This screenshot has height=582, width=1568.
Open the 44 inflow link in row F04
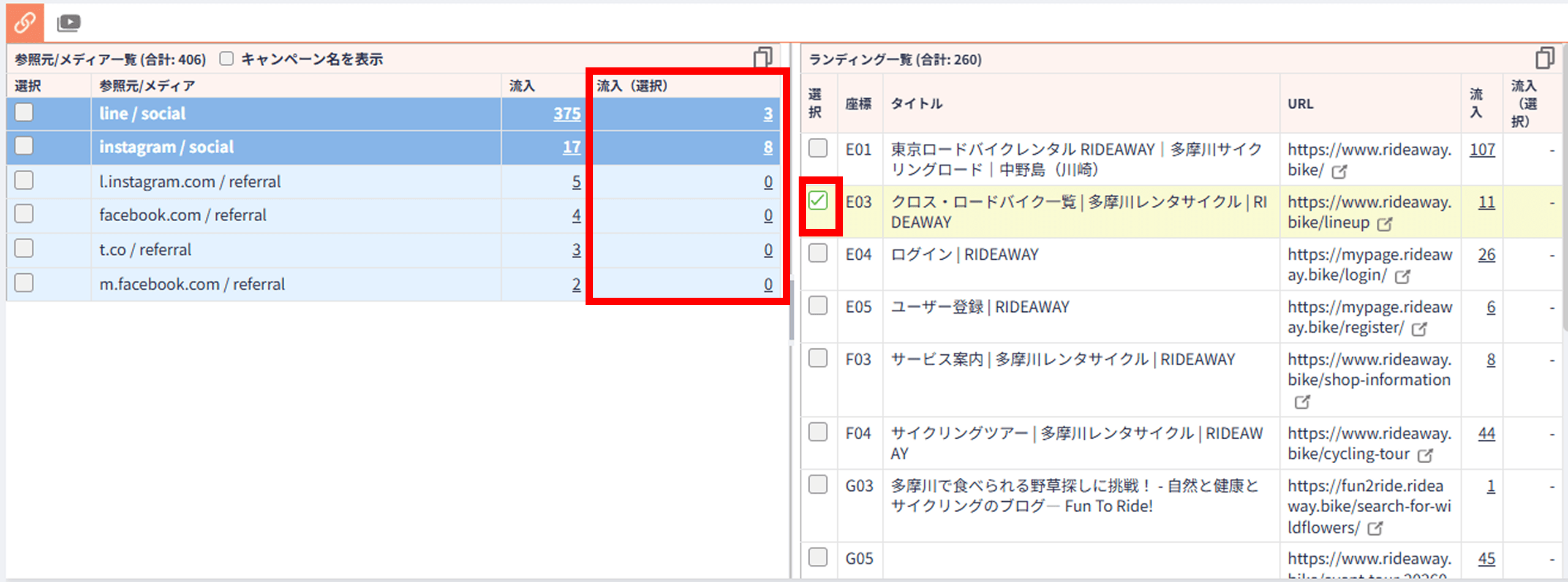coord(1487,434)
